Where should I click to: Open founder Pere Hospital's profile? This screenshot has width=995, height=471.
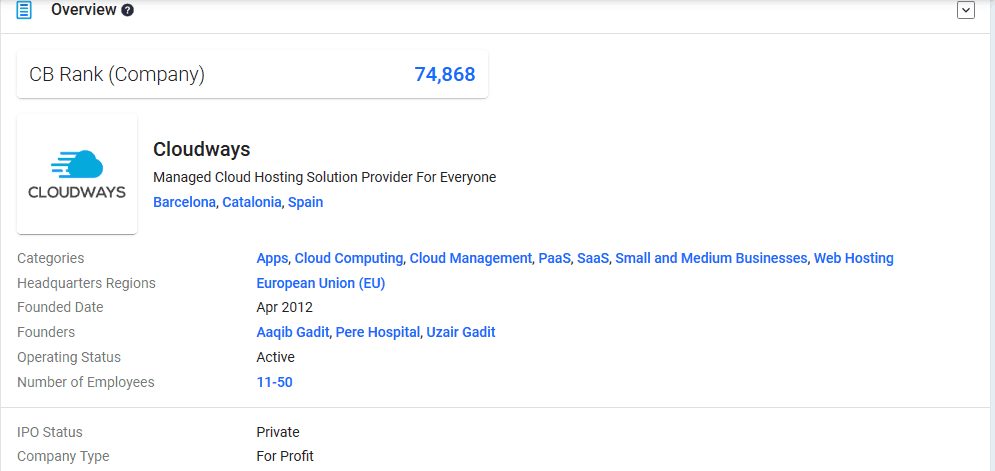pyautogui.click(x=378, y=332)
